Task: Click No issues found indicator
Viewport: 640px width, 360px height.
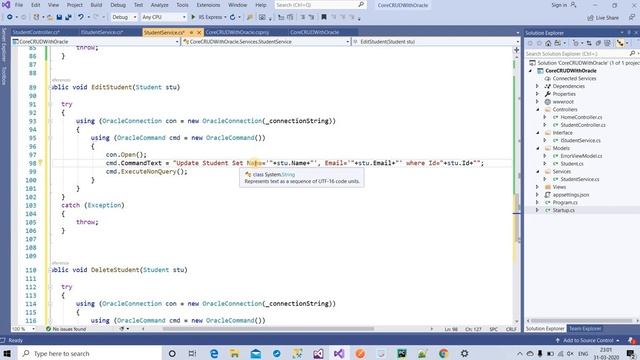Action: (x=66, y=329)
